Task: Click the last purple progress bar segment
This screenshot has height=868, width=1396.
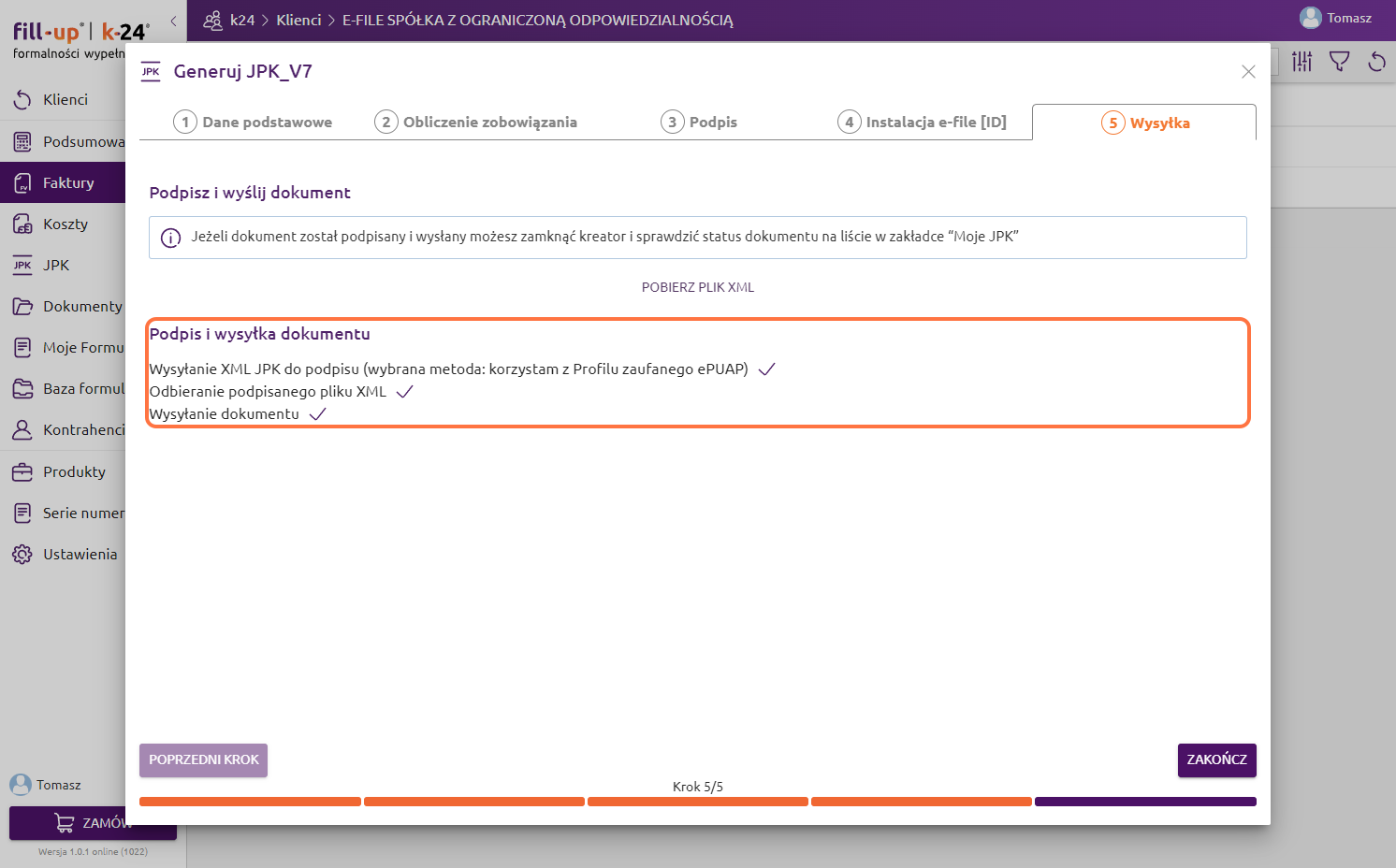Action: pyautogui.click(x=1145, y=802)
